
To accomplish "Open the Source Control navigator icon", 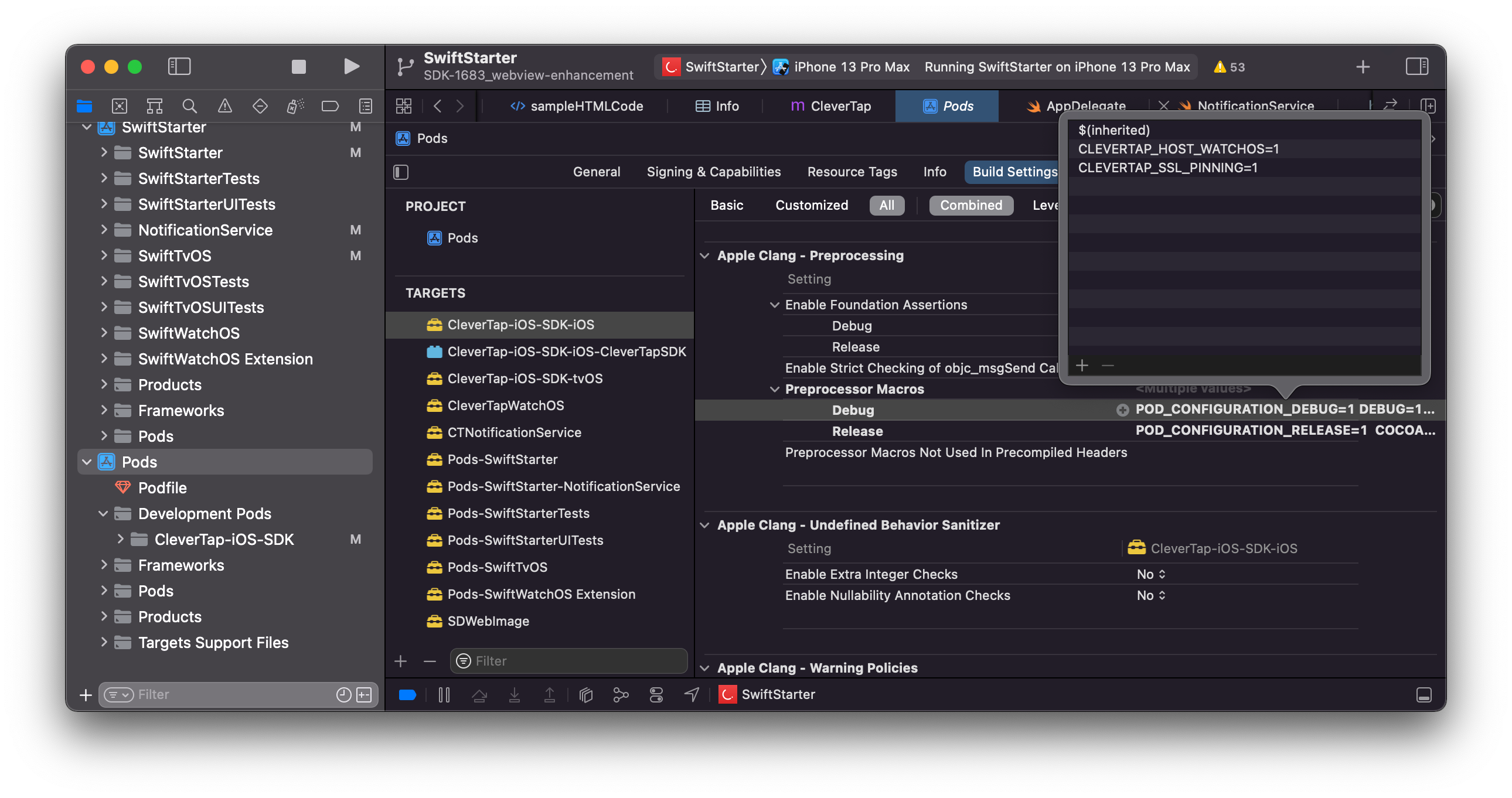I will [x=119, y=105].
